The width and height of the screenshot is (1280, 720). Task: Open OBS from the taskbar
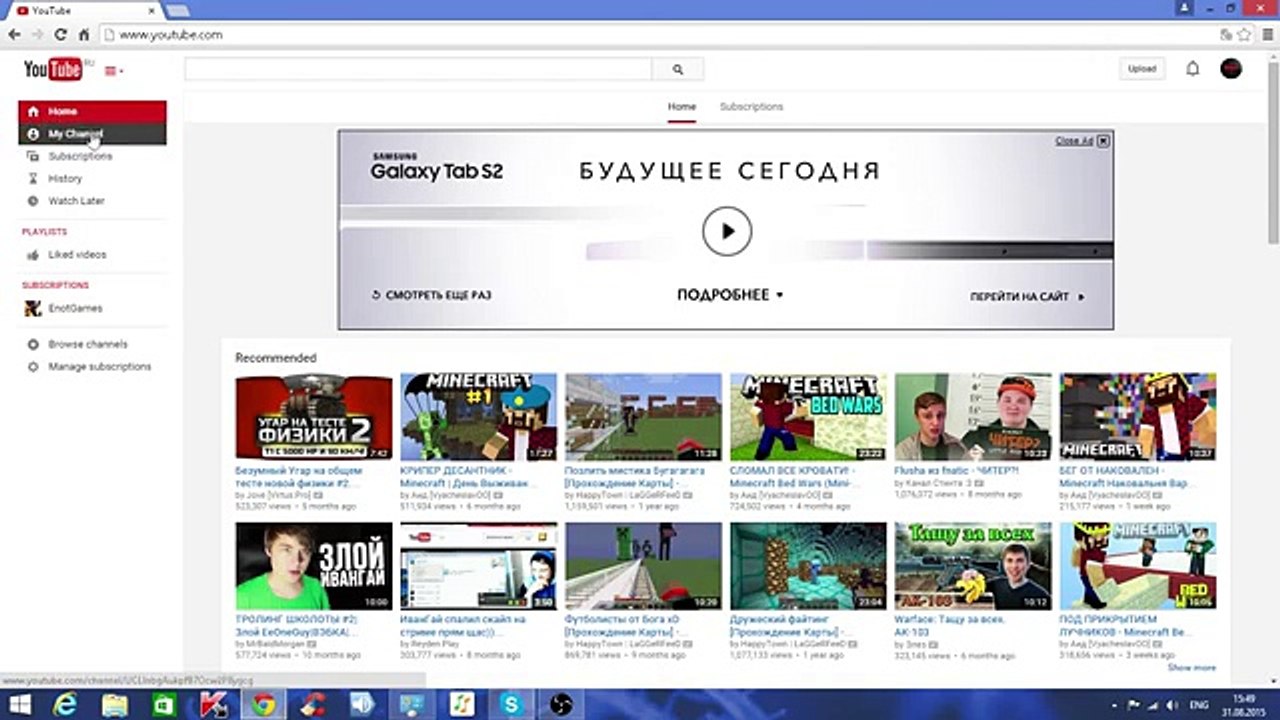(x=560, y=705)
